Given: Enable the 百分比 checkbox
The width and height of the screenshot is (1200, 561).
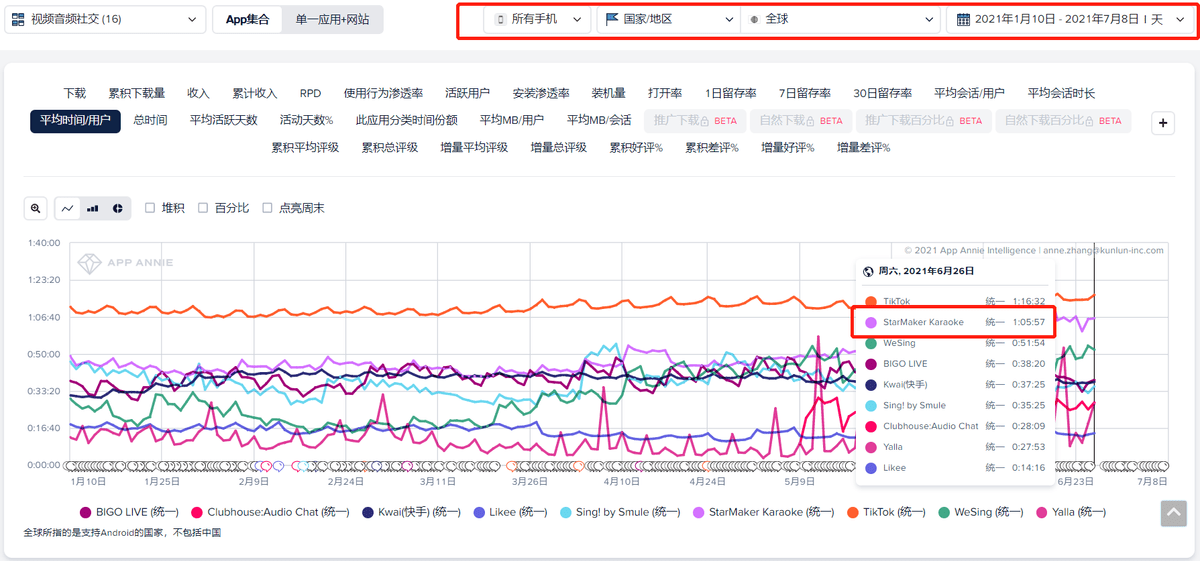Looking at the screenshot, I should (203, 208).
